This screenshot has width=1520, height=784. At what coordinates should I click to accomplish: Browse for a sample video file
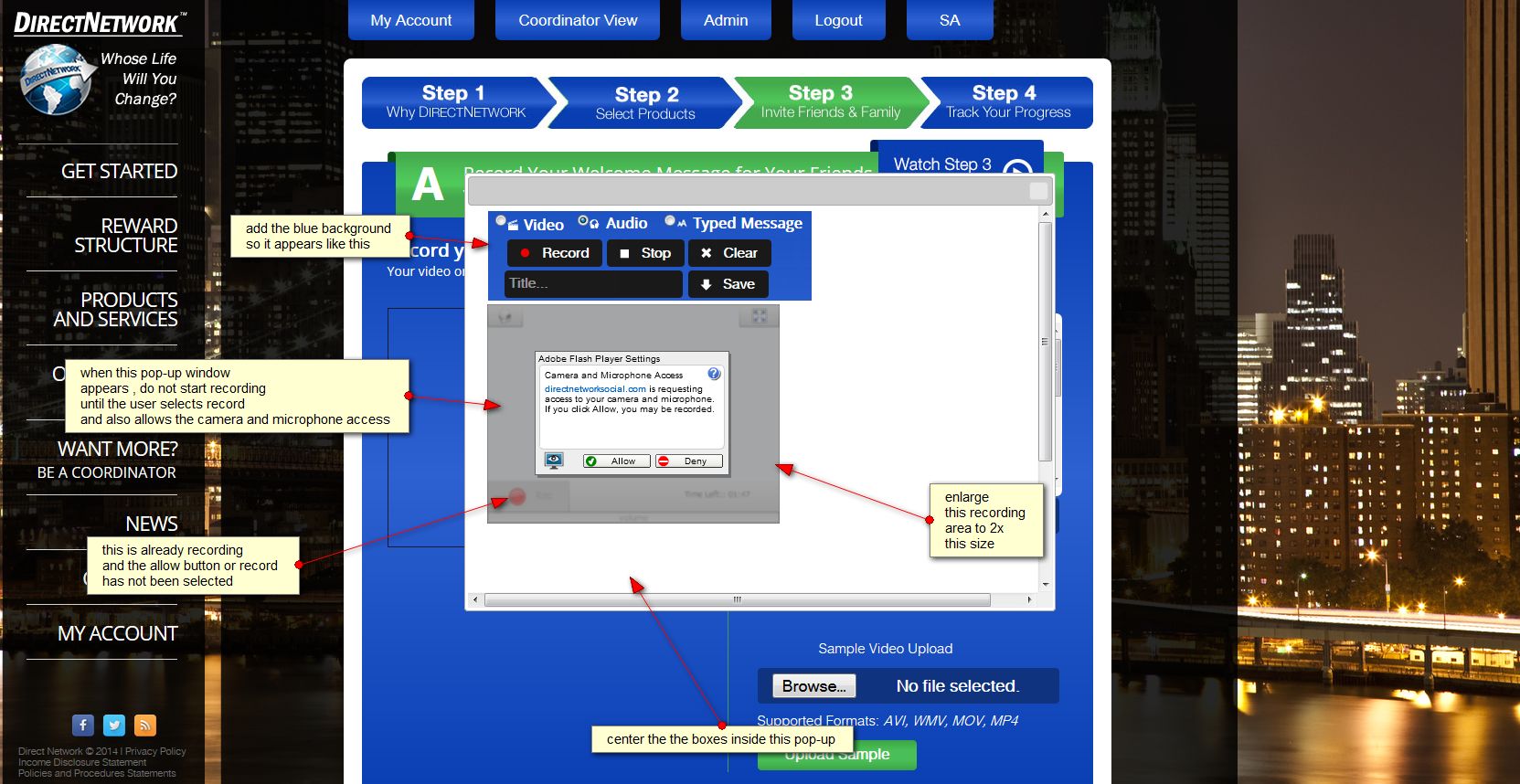(x=813, y=686)
